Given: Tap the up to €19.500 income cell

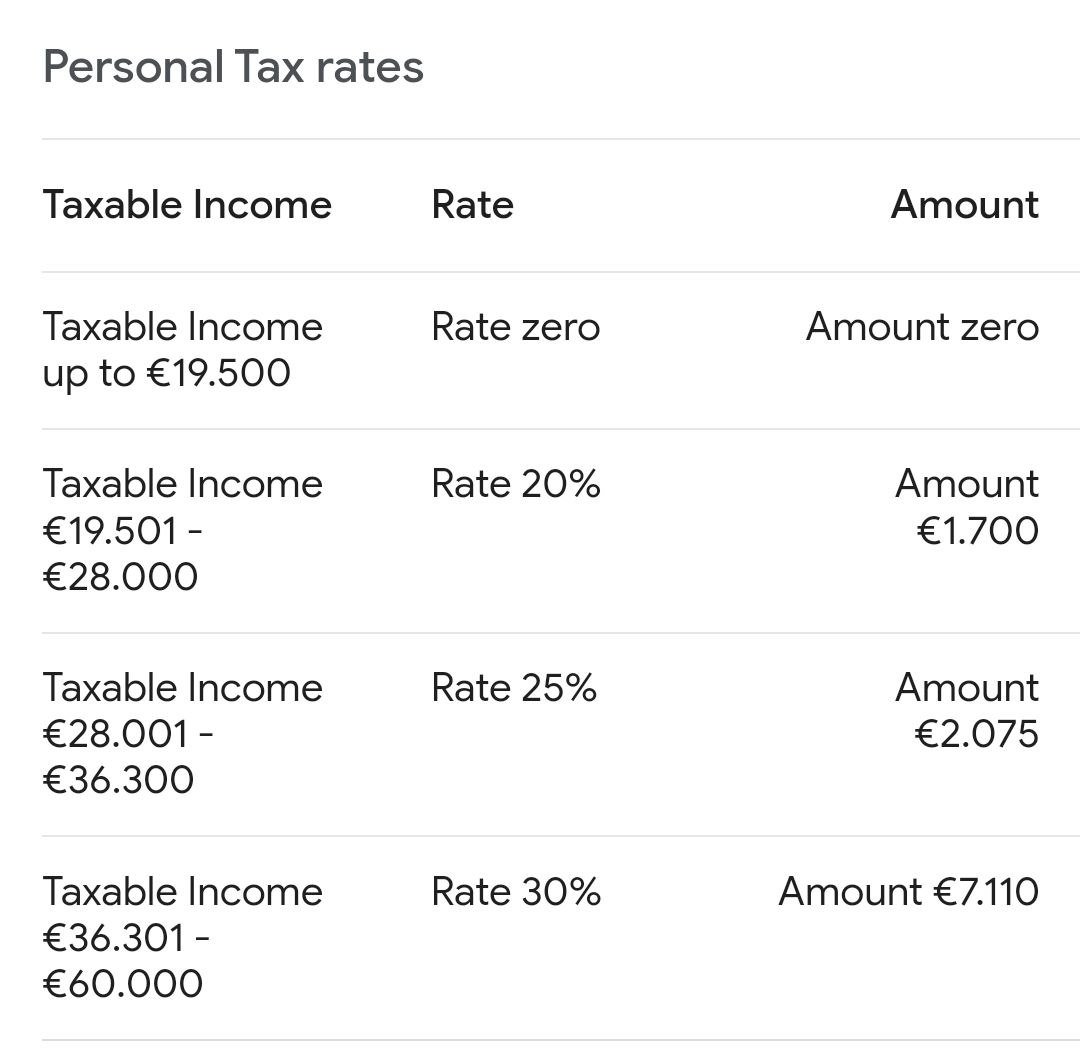Looking at the screenshot, I should tap(167, 373).
